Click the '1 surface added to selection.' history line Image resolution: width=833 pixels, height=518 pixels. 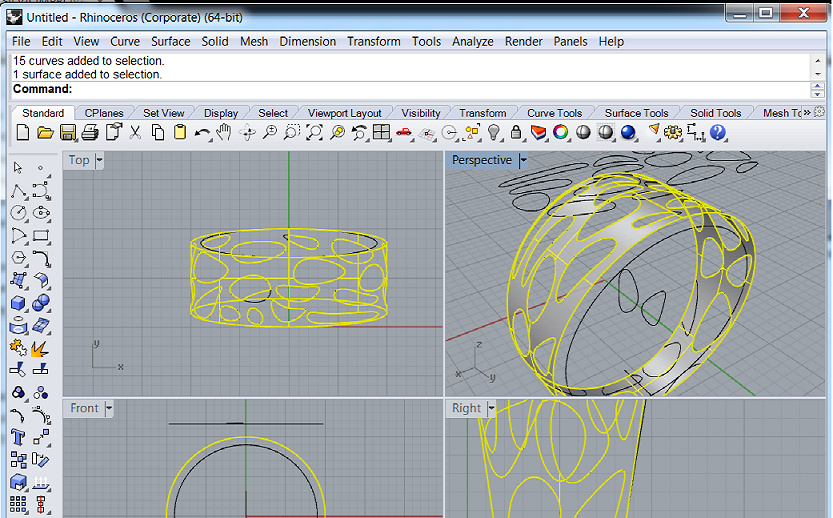tap(87, 74)
